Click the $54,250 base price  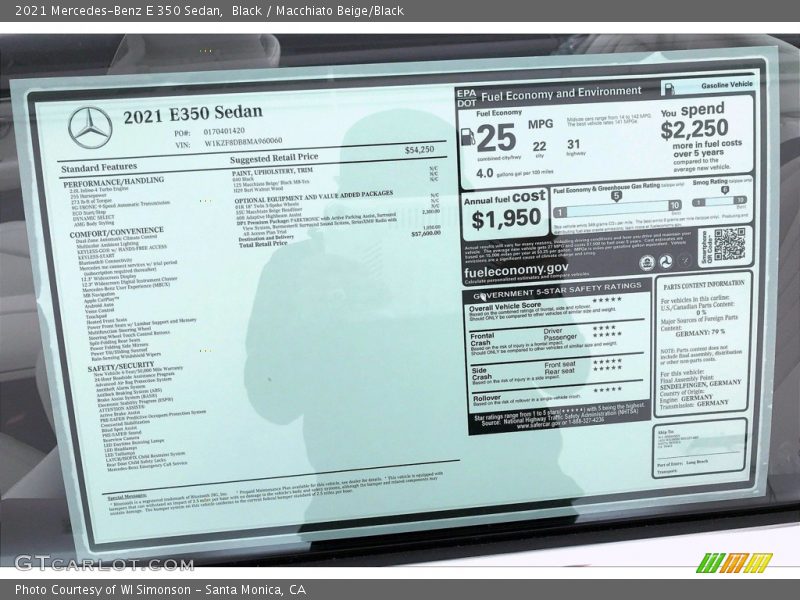(419, 149)
